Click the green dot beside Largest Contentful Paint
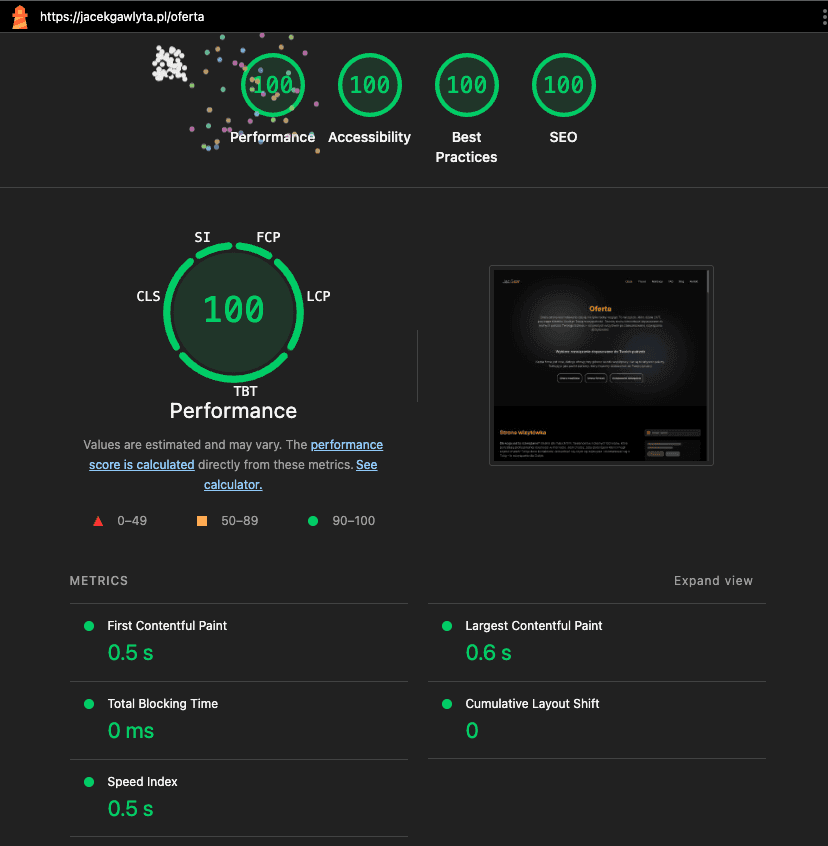The width and height of the screenshot is (828, 846). (x=447, y=626)
